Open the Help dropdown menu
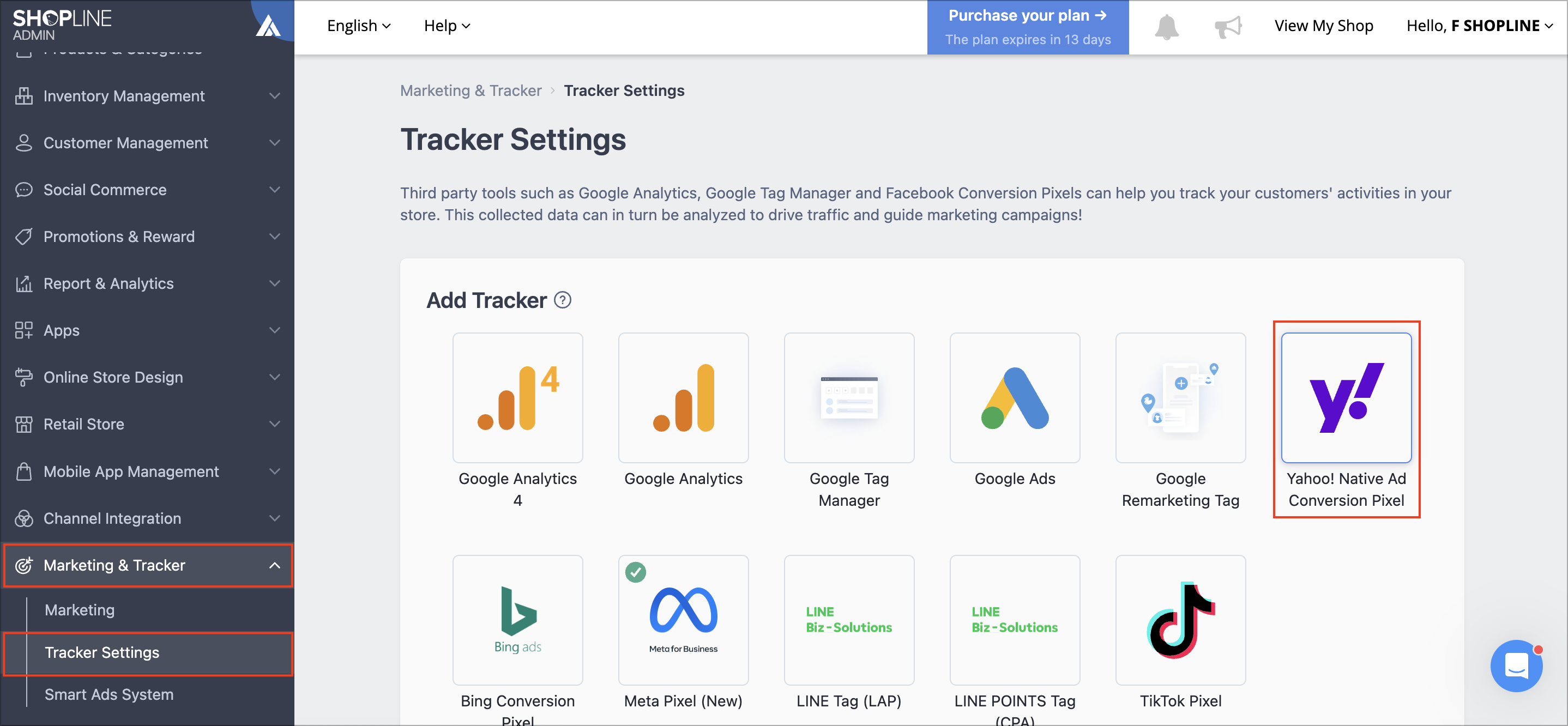 pyautogui.click(x=447, y=26)
